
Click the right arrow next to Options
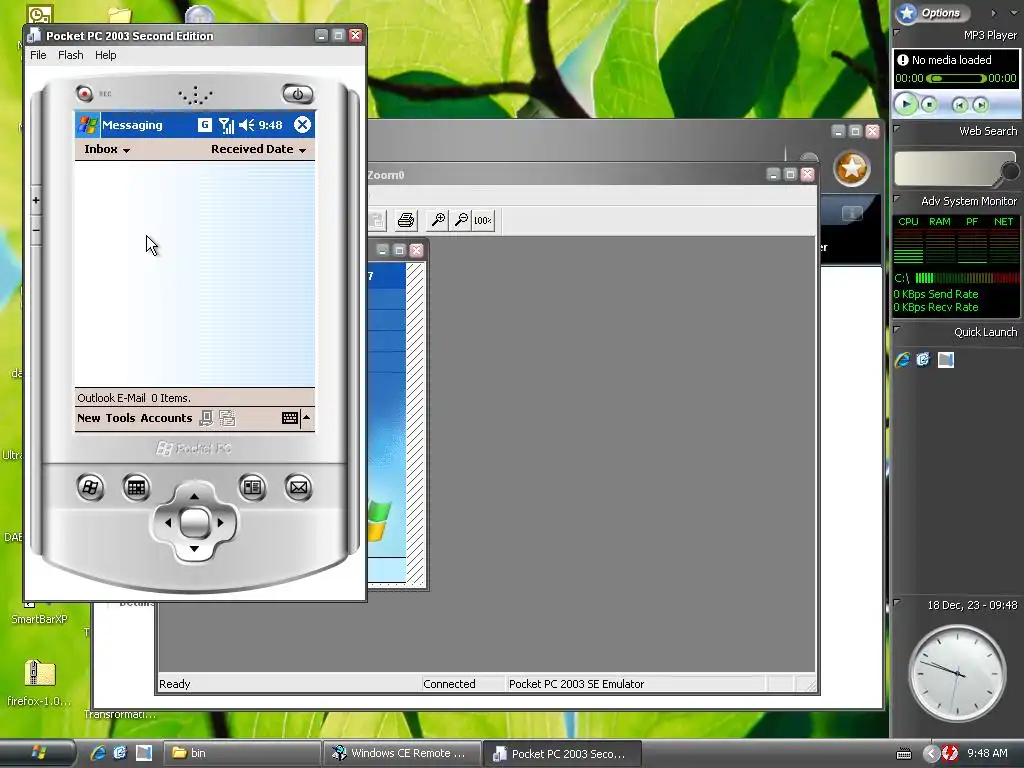click(x=993, y=13)
